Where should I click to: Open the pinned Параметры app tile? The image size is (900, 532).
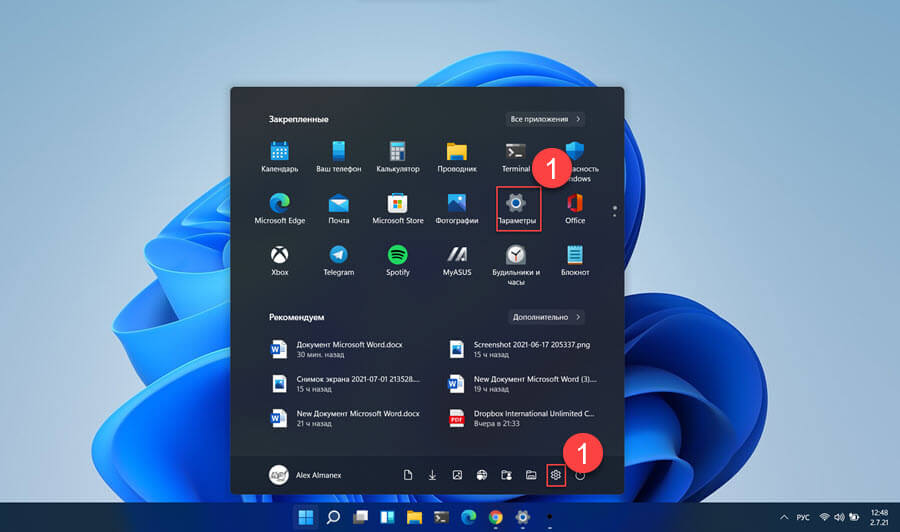[x=516, y=208]
